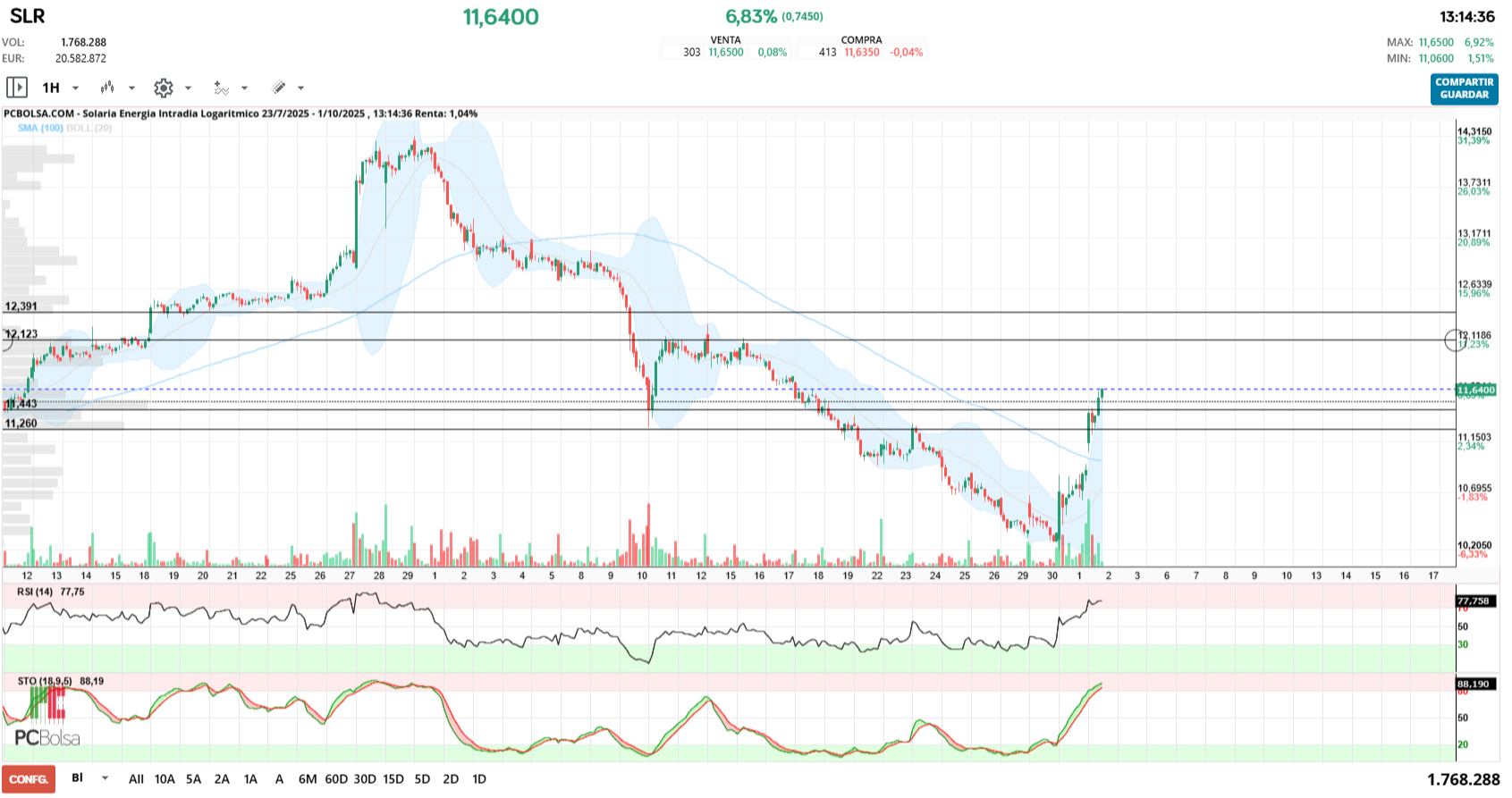Click the COMPRA price 11,6350
Image resolution: width=1512 pixels, height=798 pixels.
coord(862,53)
